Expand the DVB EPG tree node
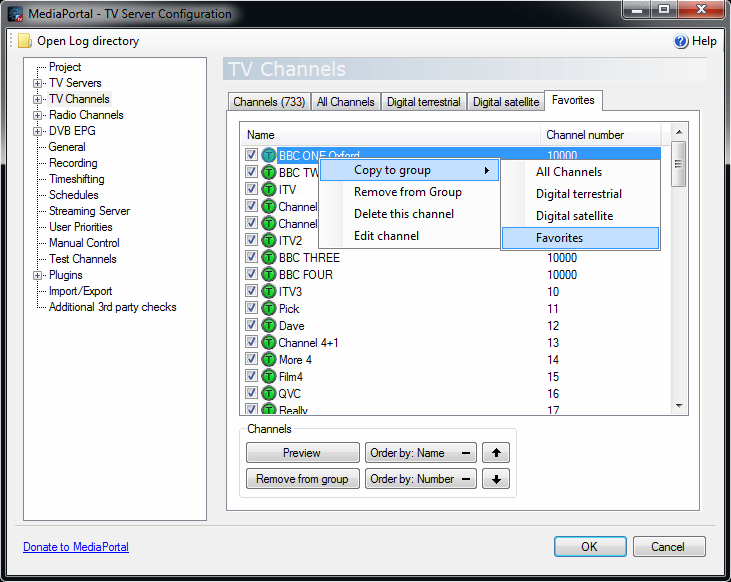Screen dimensions: 731x582 tap(37, 132)
